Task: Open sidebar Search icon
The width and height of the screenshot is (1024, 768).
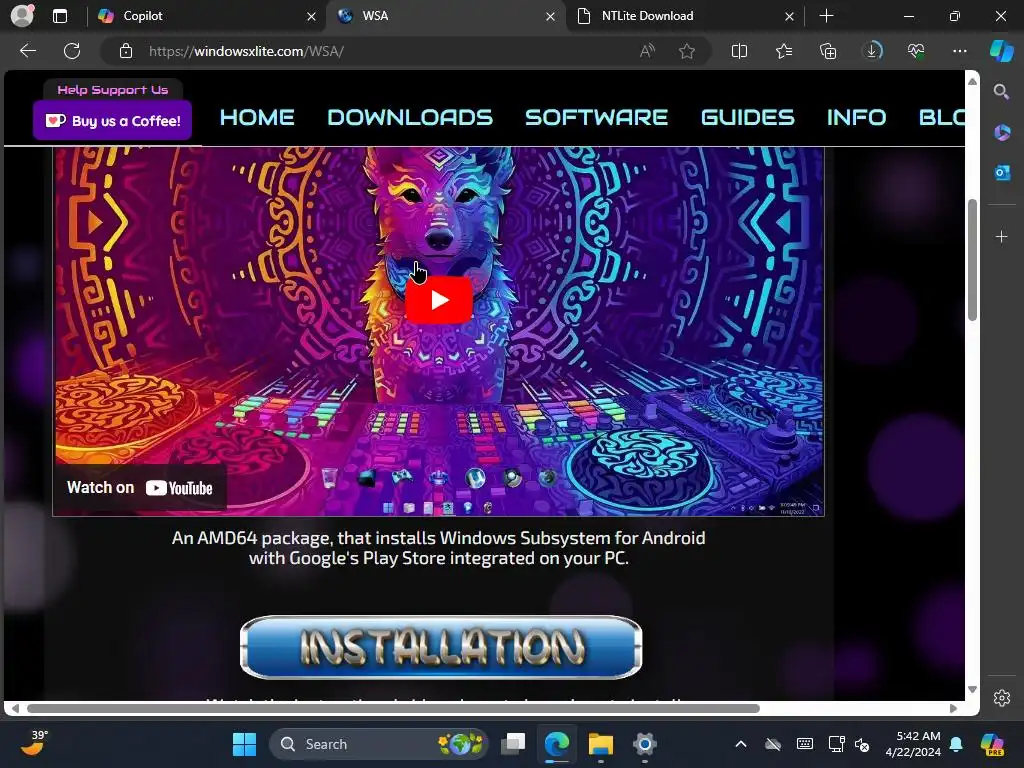Action: tap(1001, 91)
